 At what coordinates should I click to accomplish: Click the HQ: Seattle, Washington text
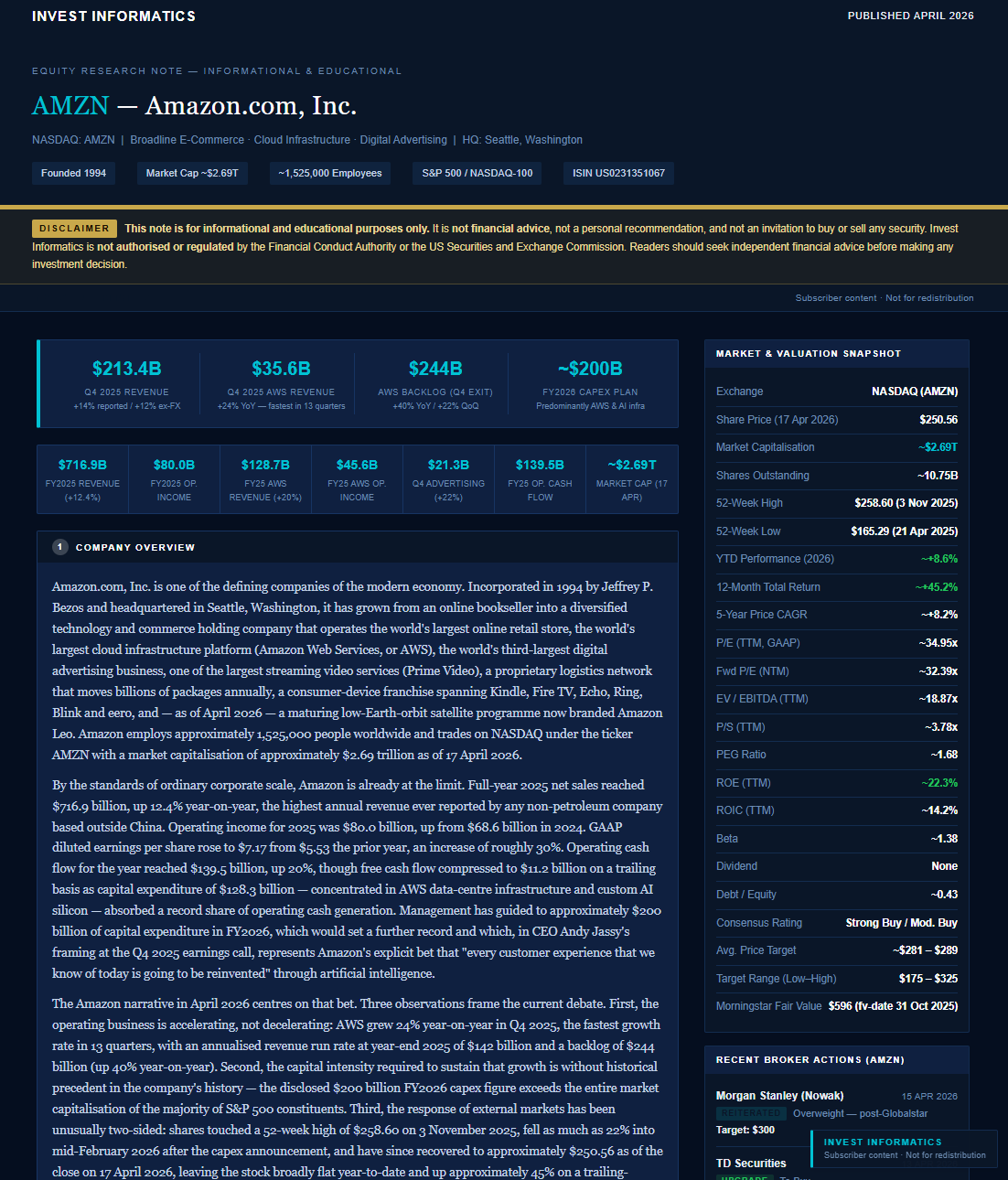pyautogui.click(x=522, y=140)
